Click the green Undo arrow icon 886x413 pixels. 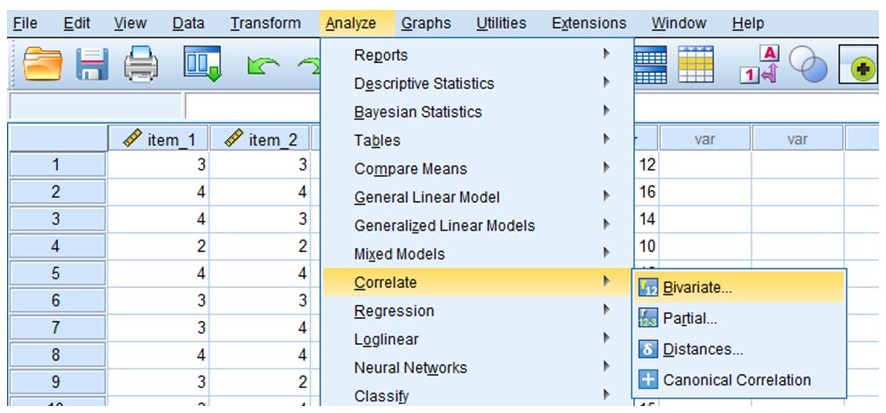264,66
